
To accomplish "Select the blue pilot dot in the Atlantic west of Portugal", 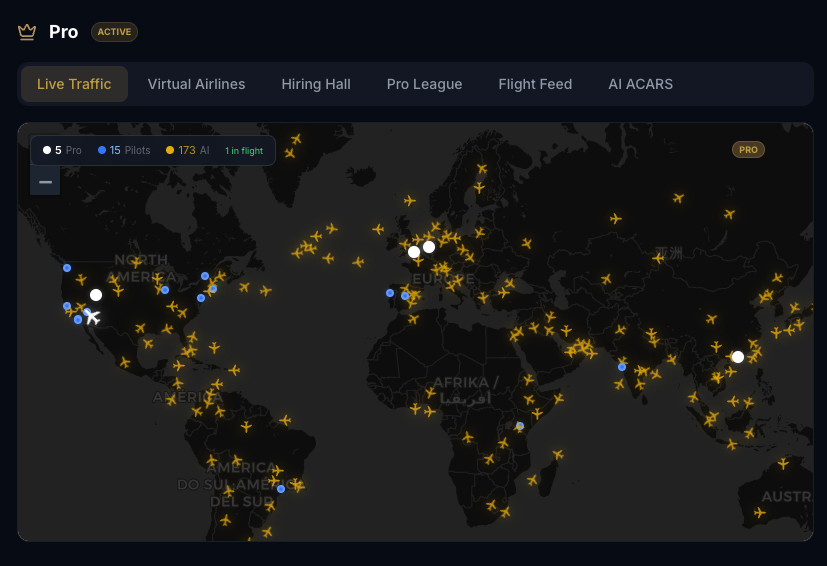I will (x=390, y=293).
